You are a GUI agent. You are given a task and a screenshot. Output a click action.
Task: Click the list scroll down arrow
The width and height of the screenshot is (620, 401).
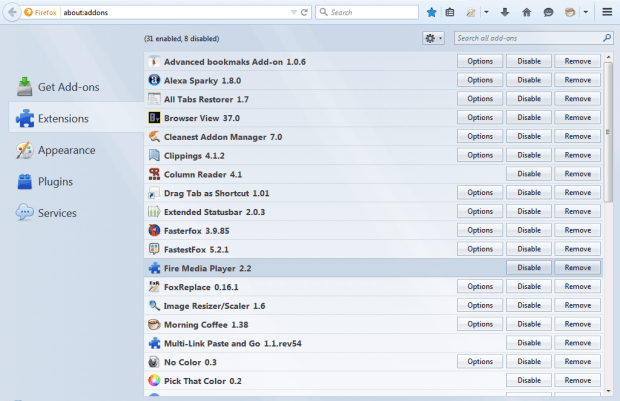click(x=608, y=391)
